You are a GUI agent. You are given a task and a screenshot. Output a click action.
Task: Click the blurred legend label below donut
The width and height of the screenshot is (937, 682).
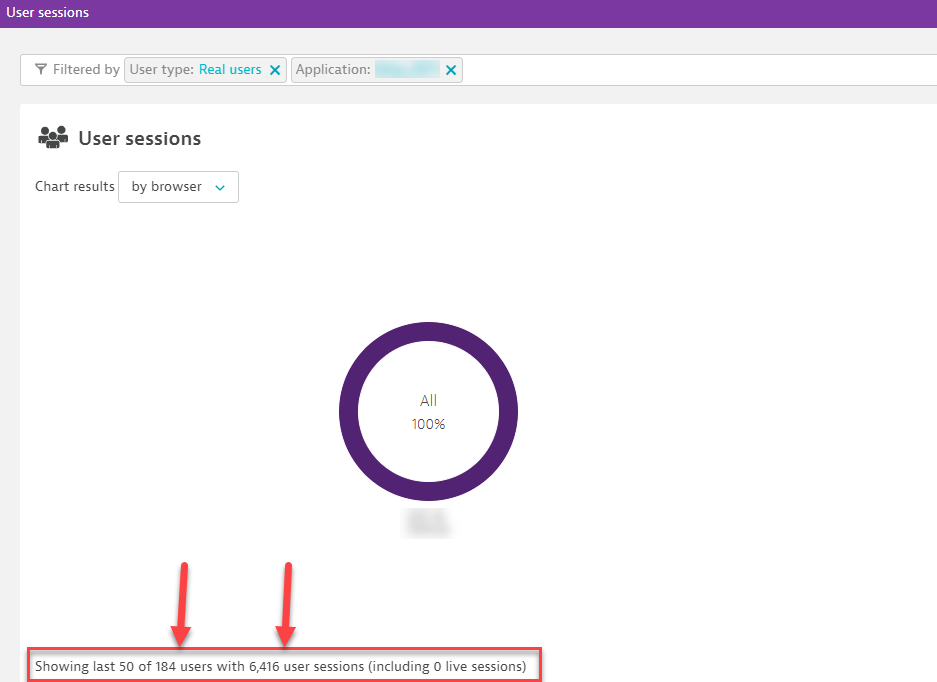pos(428,522)
